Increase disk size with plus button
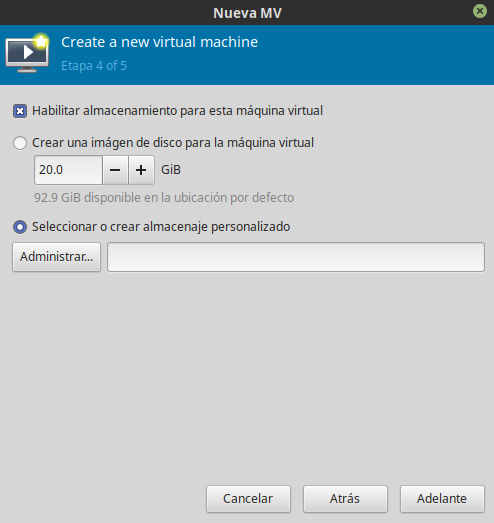The width and height of the screenshot is (494, 523). pos(141,170)
